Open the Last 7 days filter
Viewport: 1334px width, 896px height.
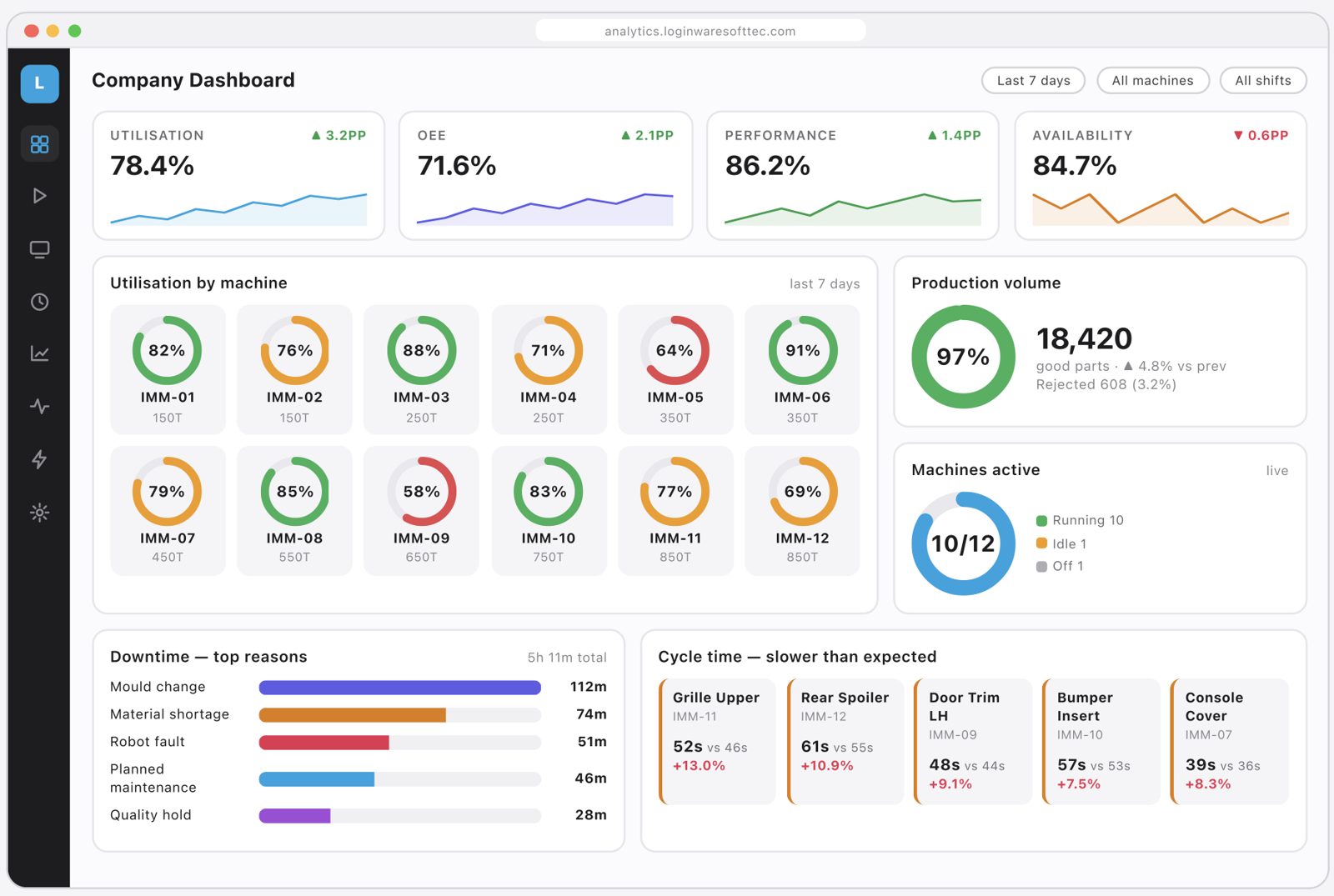tap(1033, 81)
